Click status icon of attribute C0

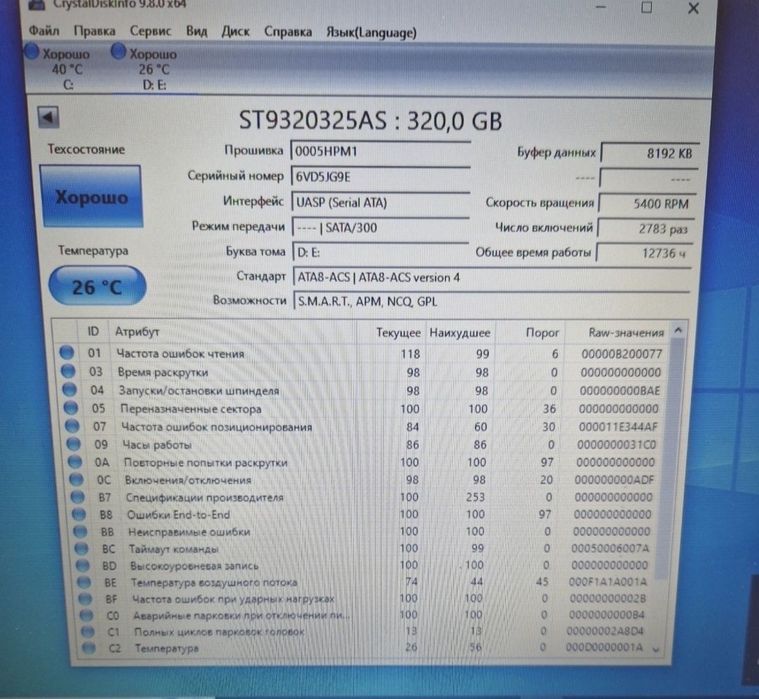86,615
